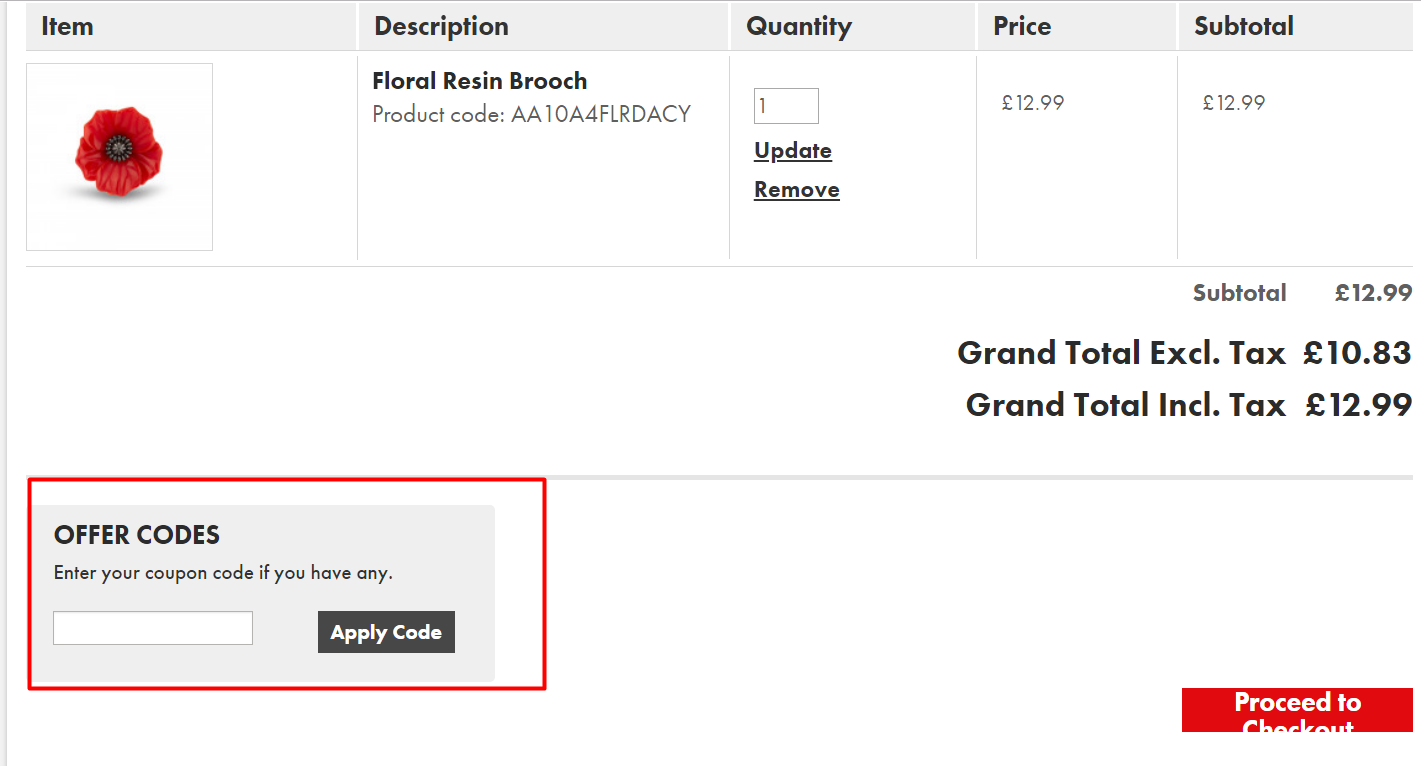Click the Quantity column header
Viewport: 1421px width, 766px height.
tap(799, 26)
